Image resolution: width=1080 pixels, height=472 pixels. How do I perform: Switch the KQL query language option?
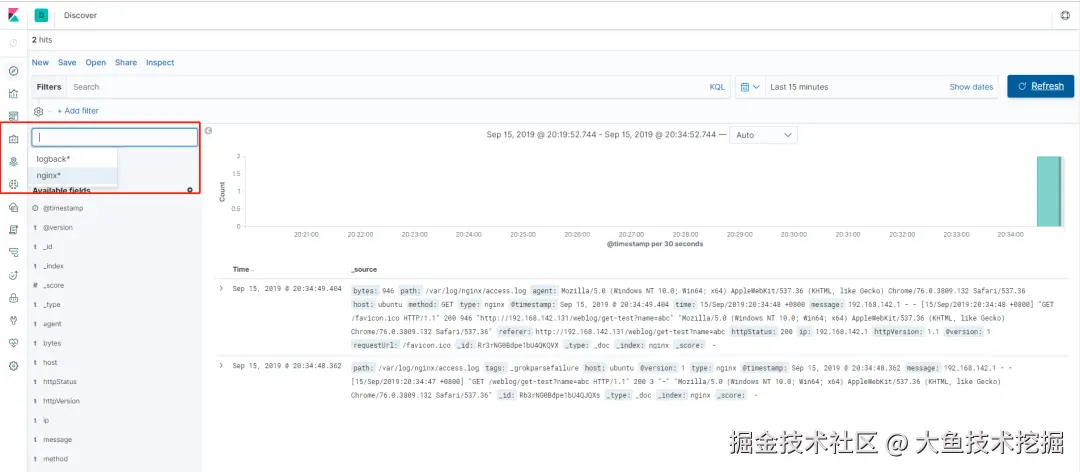tap(717, 88)
